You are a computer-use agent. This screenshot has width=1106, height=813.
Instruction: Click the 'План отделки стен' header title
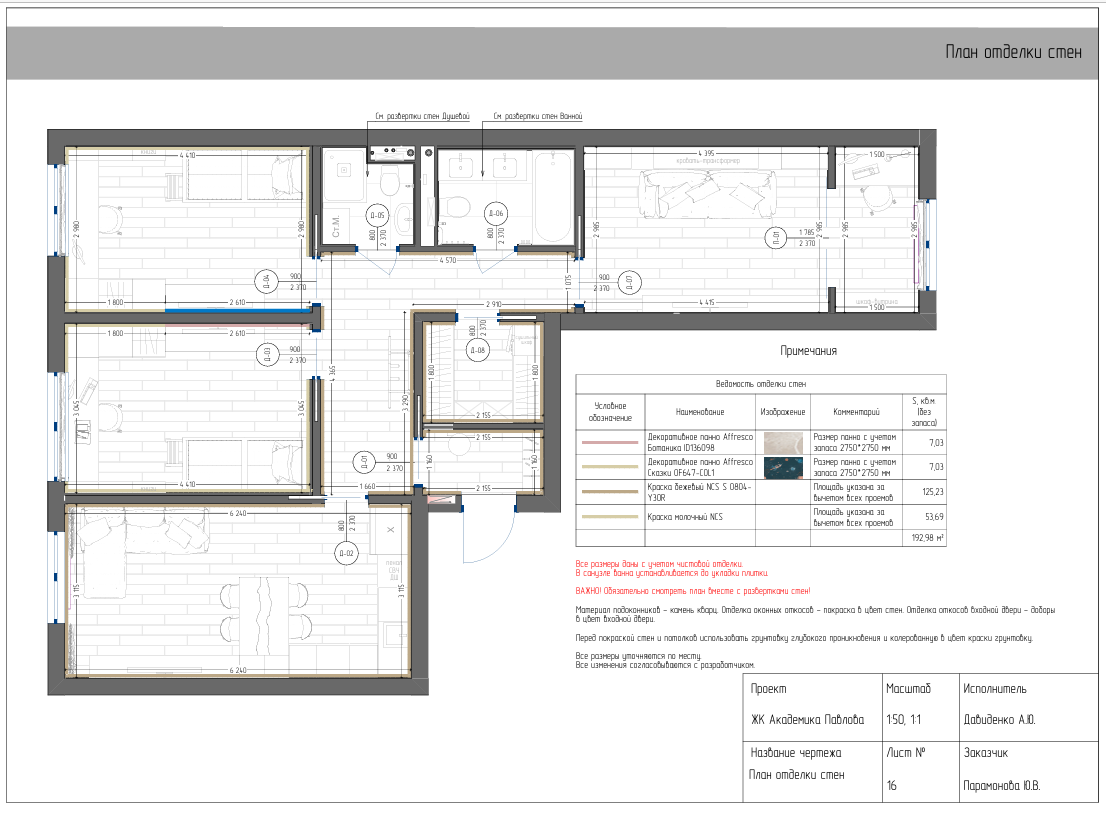1013,53
